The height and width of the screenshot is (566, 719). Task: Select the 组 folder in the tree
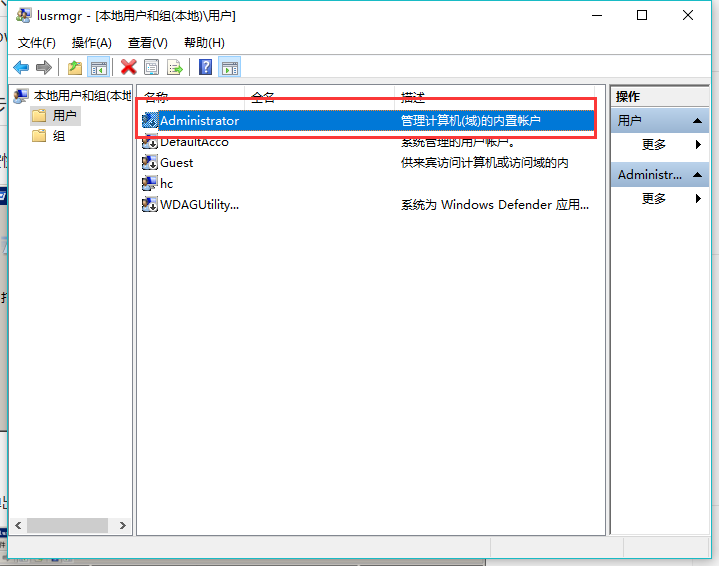[58, 136]
